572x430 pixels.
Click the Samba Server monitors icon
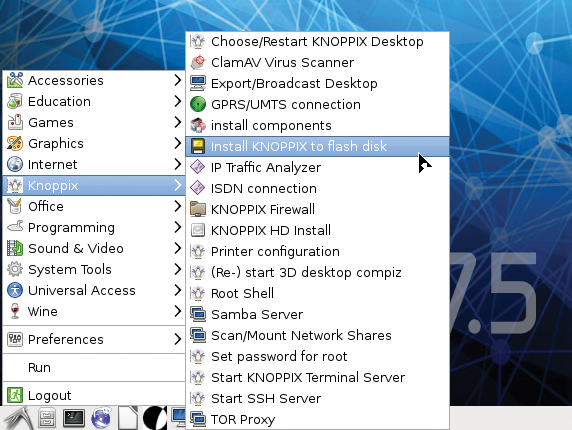tap(198, 314)
